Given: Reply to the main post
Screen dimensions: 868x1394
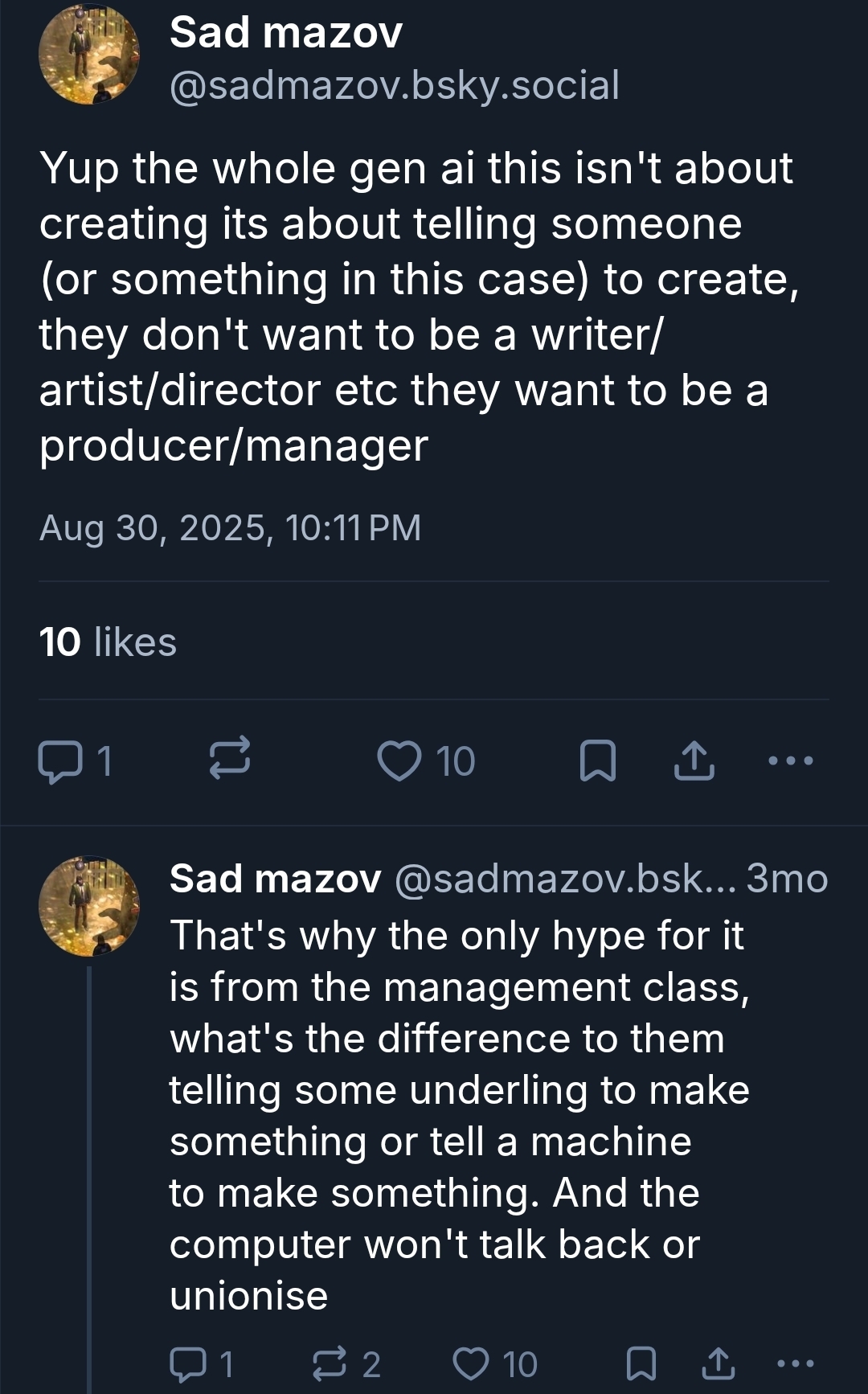Looking at the screenshot, I should coord(60,761).
